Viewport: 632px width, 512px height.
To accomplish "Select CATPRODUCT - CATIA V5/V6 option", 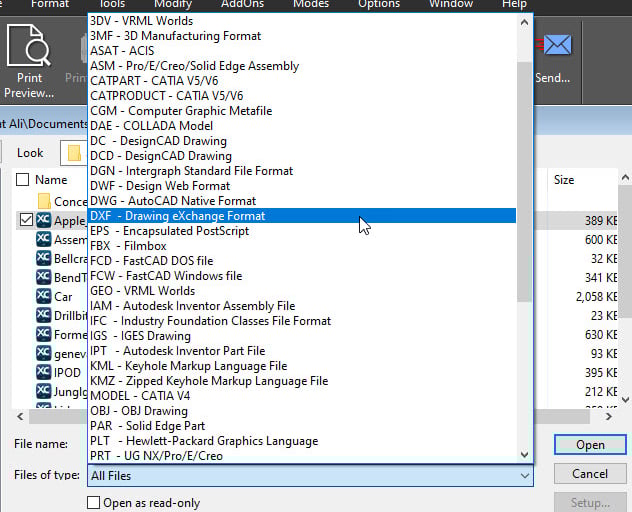I will click(x=302, y=96).
